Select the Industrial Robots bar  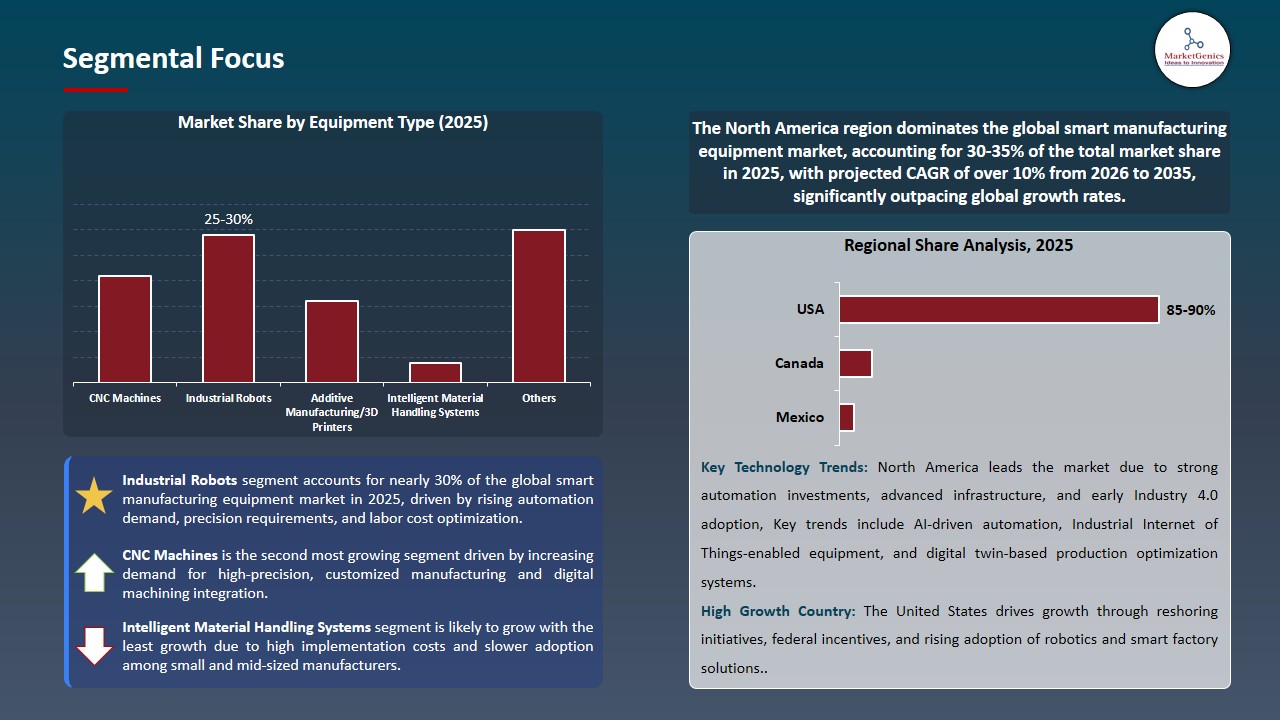click(x=228, y=308)
